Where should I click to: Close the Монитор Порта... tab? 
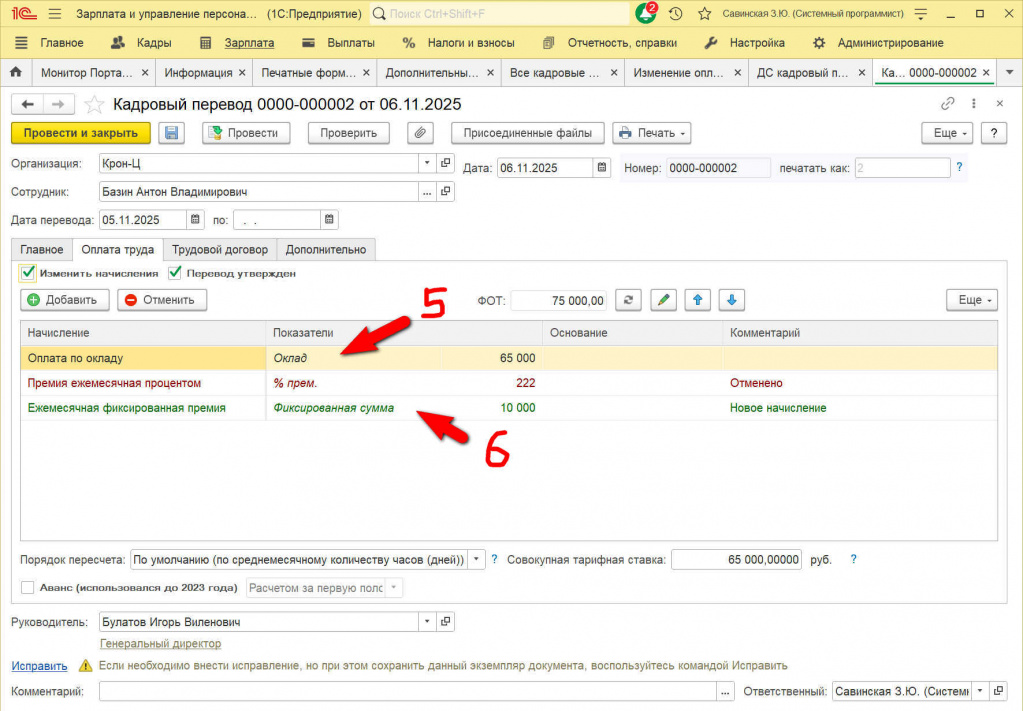pos(145,73)
